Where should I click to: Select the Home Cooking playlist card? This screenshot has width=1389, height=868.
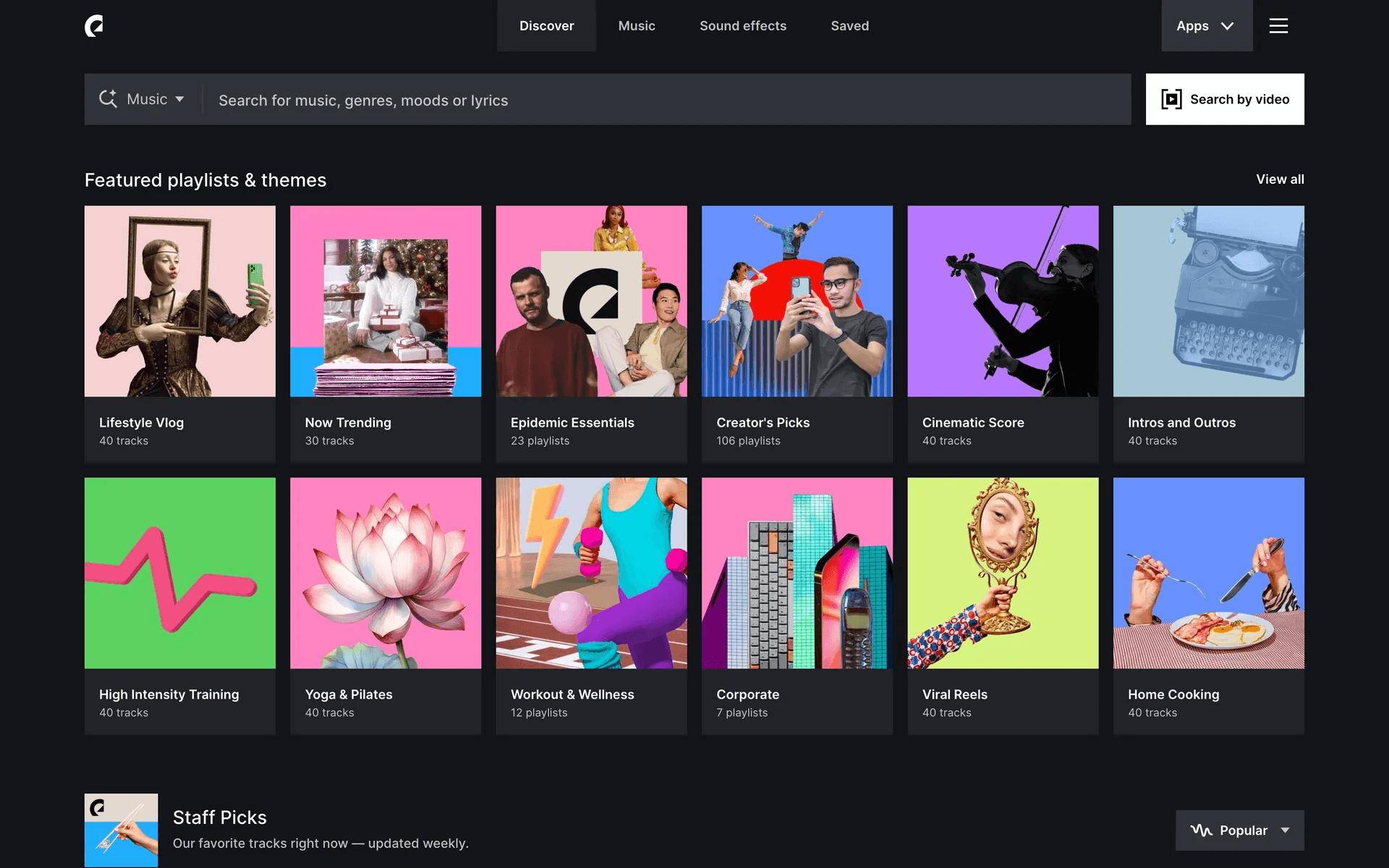1208,606
